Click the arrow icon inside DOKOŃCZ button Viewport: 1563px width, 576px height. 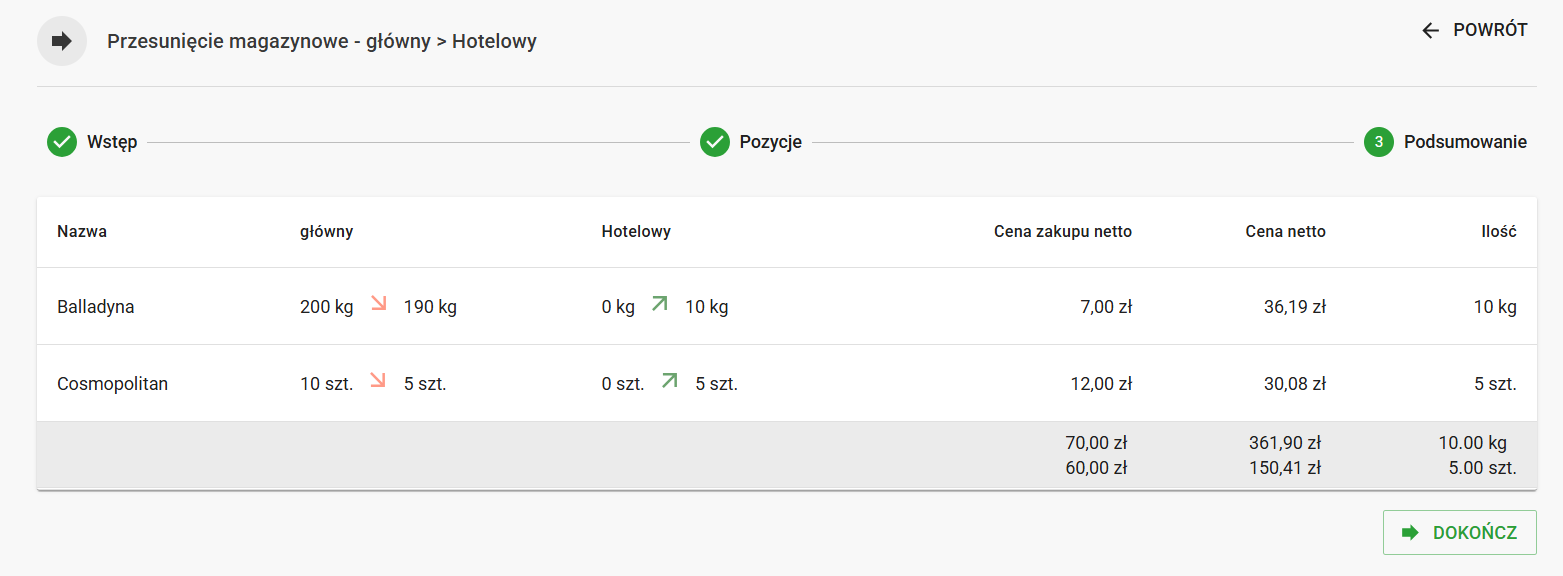(1411, 532)
